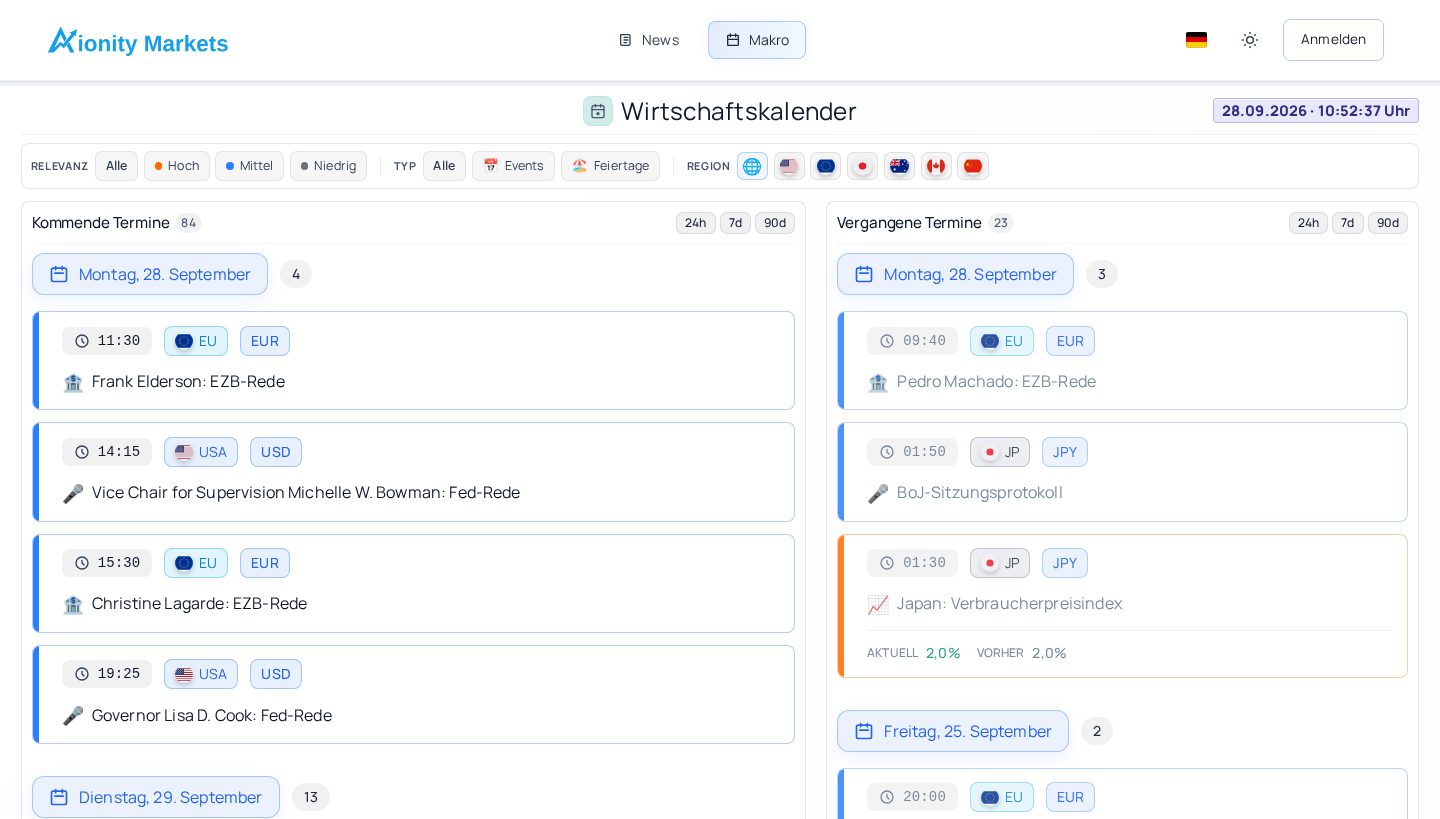The image size is (1440, 819).
Task: Select Alle type filter
Action: pyautogui.click(x=444, y=166)
